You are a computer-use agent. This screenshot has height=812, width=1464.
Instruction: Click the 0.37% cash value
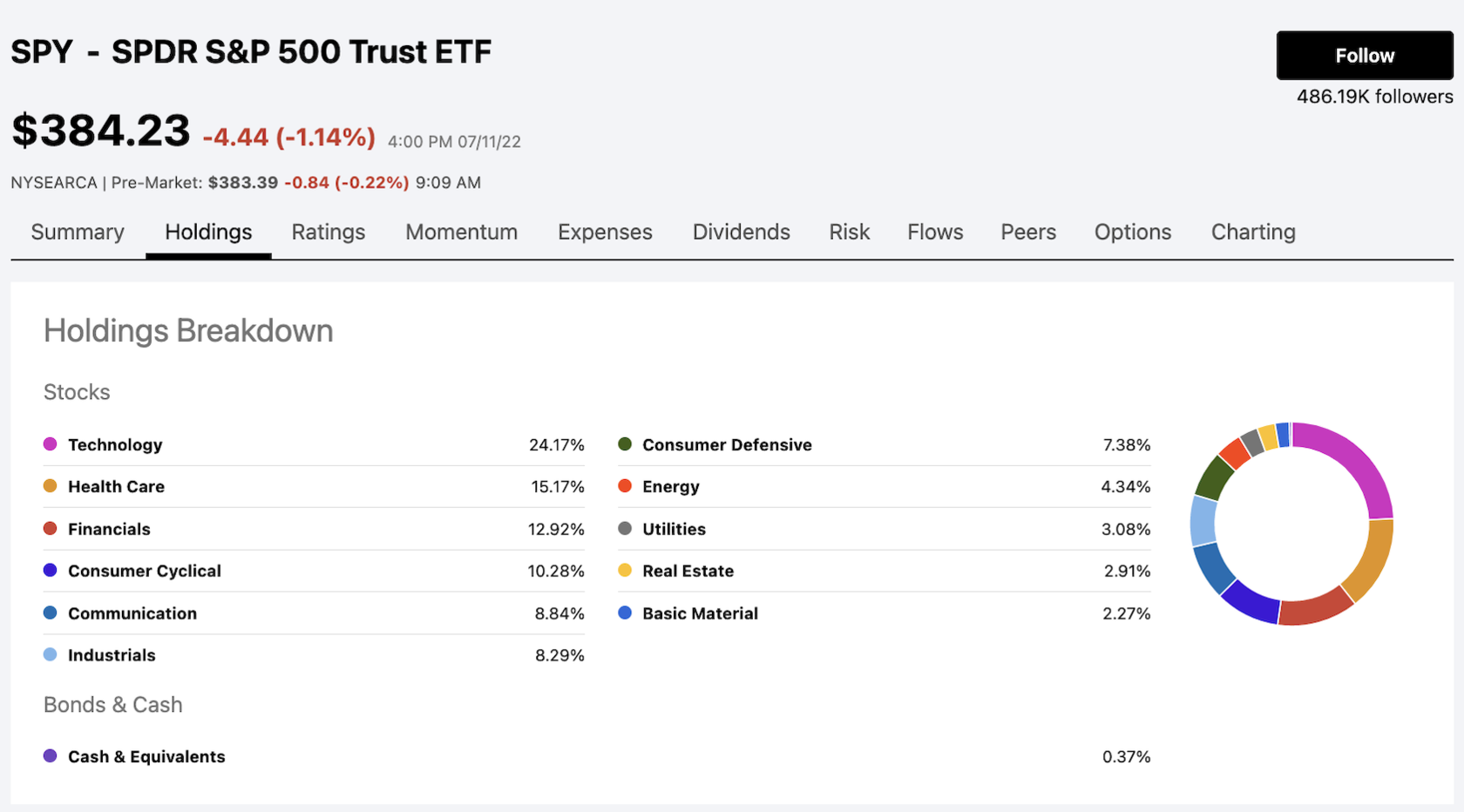1127,756
